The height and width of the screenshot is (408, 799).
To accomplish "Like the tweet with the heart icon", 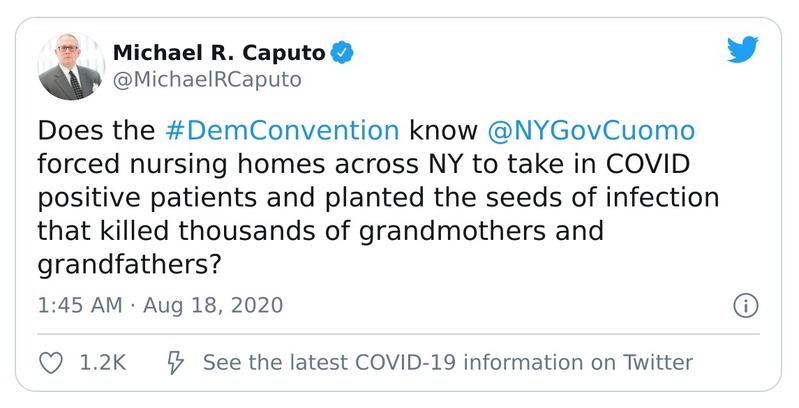I will (x=49, y=362).
